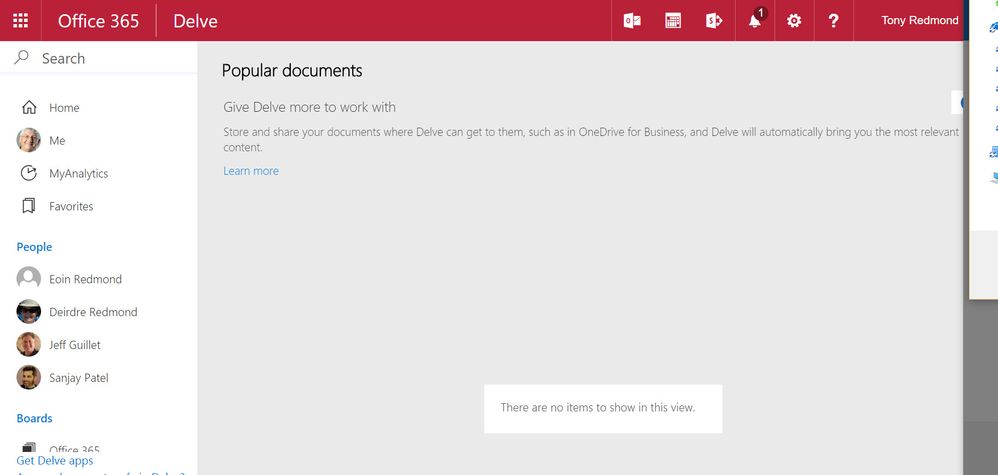Open the Settings gear
Viewport: 998px width, 475px height.
[794, 21]
